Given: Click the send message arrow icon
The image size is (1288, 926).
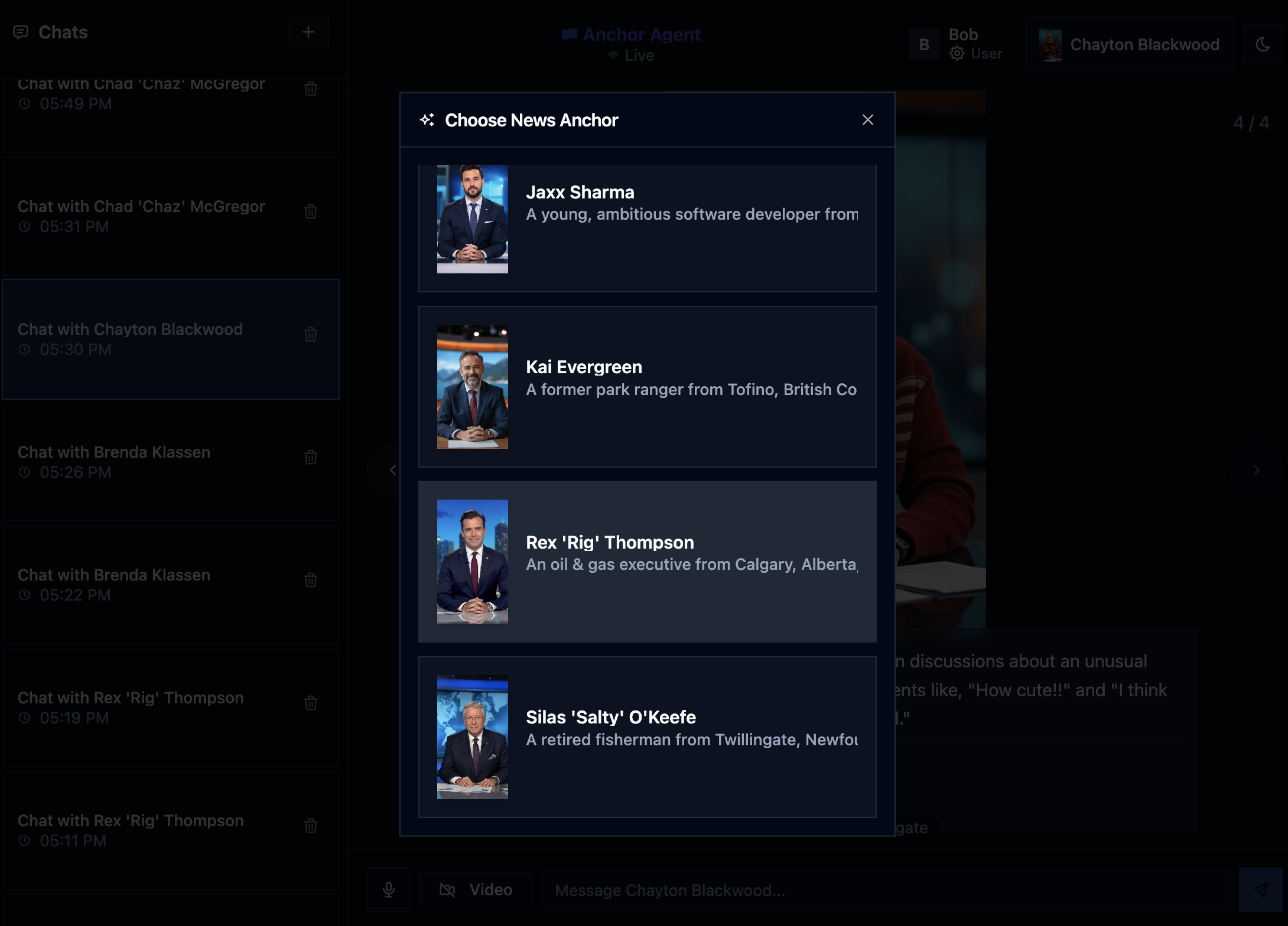Looking at the screenshot, I should (1261, 889).
